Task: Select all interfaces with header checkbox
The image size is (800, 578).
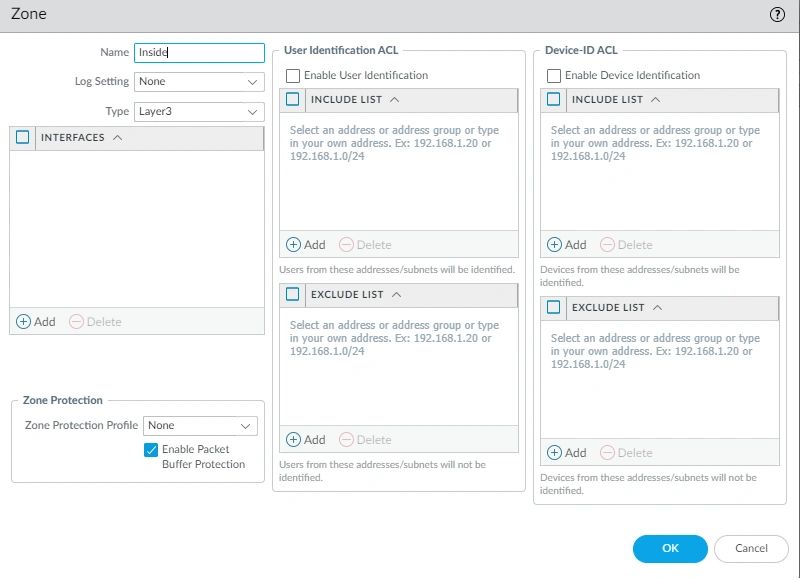Action: (23, 138)
